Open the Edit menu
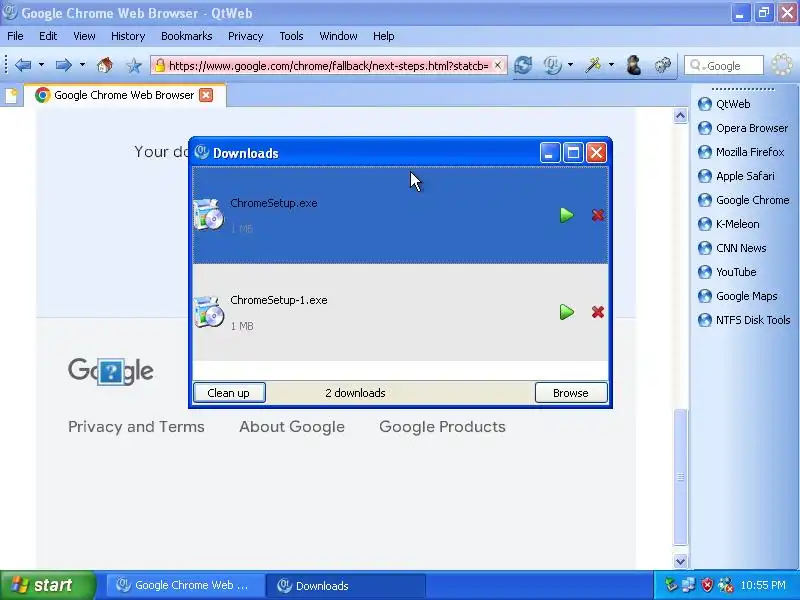 tap(48, 36)
